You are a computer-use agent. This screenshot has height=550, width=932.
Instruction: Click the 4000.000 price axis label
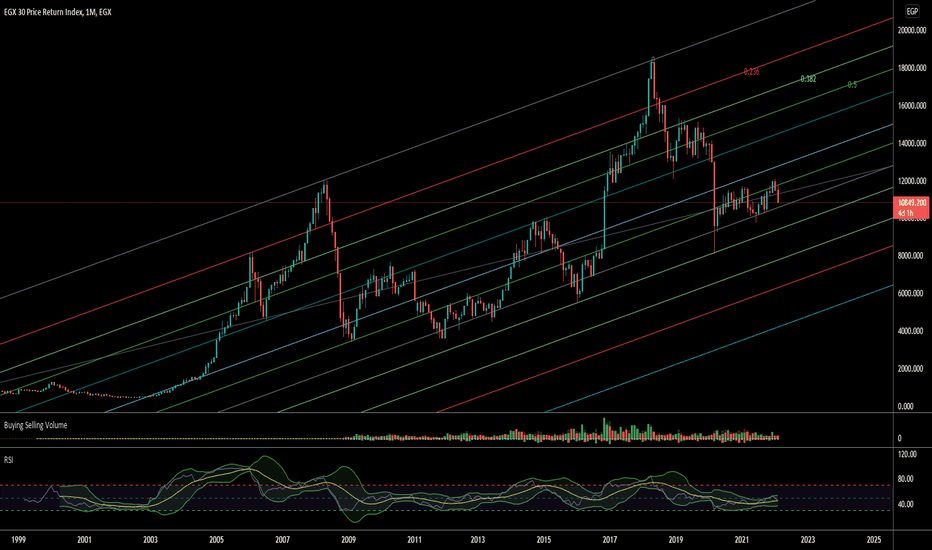click(911, 331)
